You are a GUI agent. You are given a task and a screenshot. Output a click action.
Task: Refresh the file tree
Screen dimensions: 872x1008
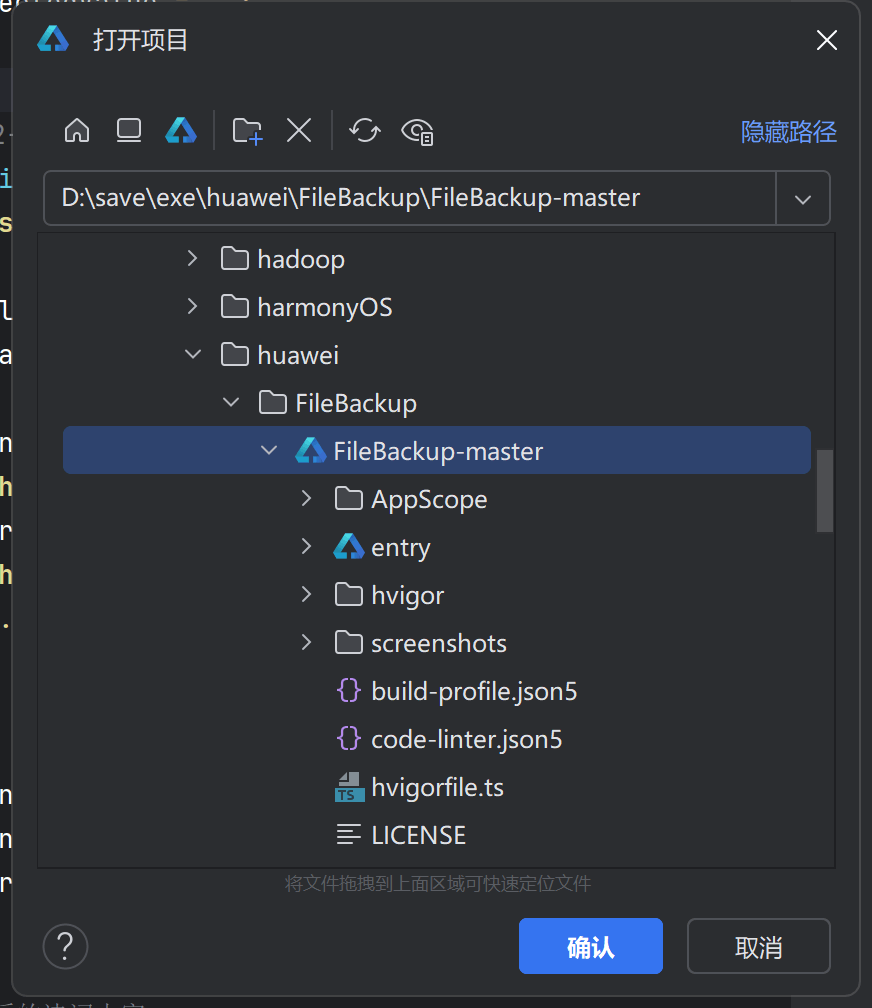(x=365, y=130)
